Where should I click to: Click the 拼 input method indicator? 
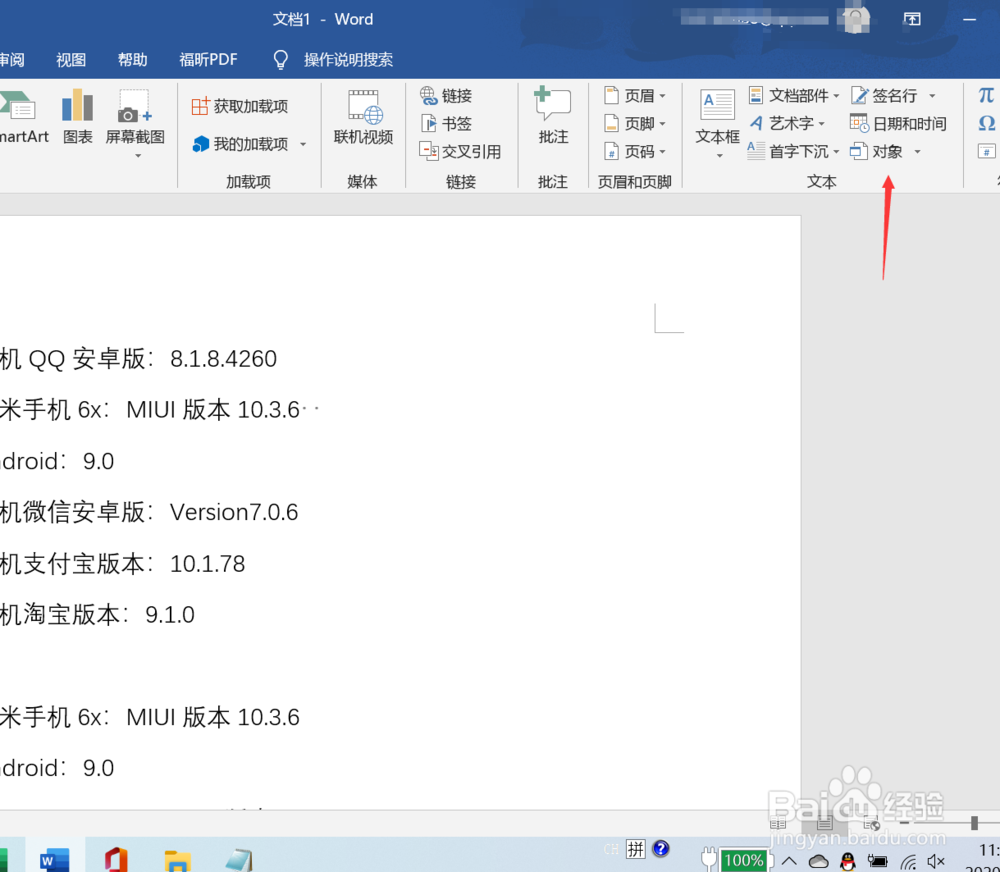tap(636, 849)
